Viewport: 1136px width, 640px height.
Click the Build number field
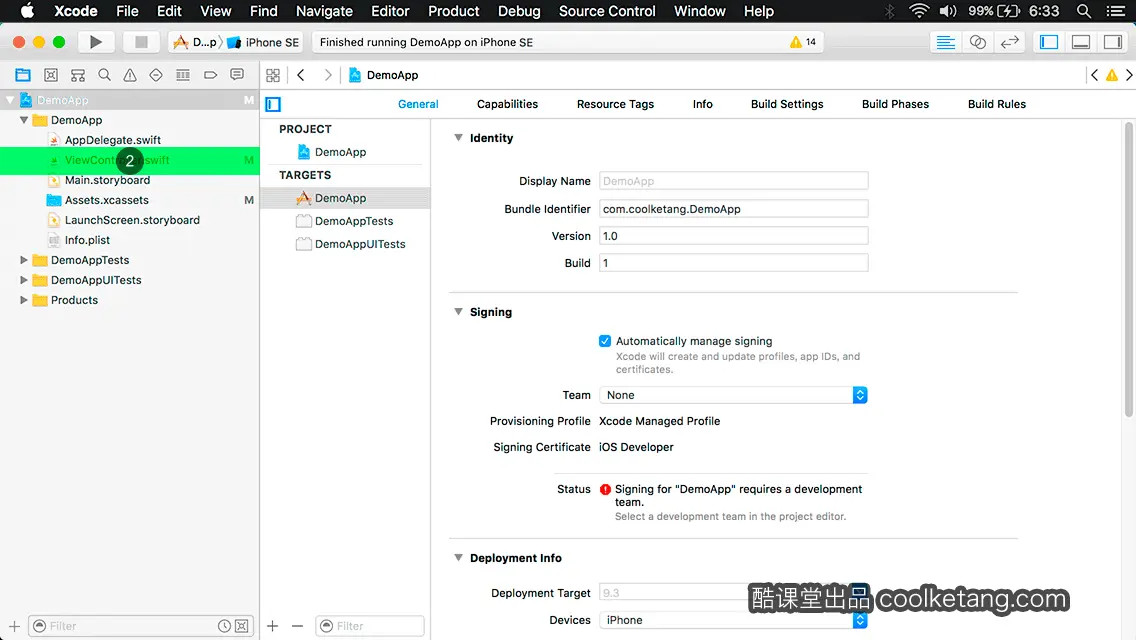coord(733,262)
